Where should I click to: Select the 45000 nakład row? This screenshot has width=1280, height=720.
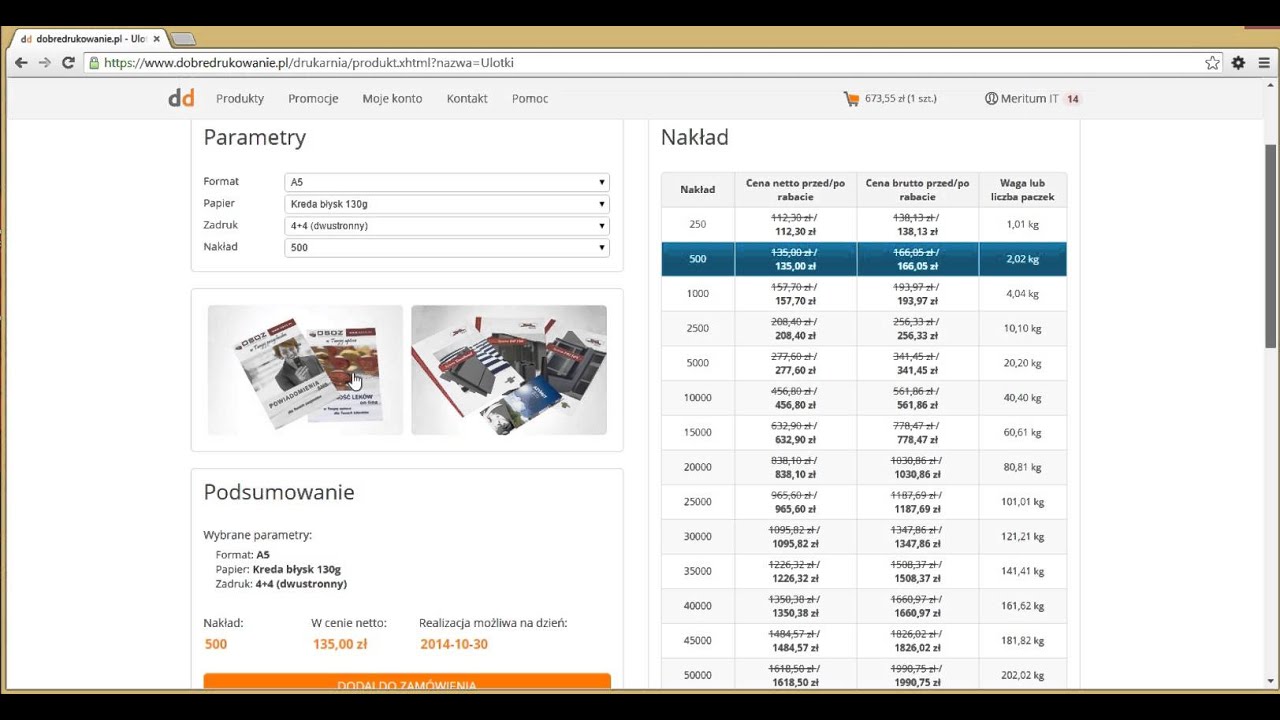pyautogui.click(x=864, y=640)
